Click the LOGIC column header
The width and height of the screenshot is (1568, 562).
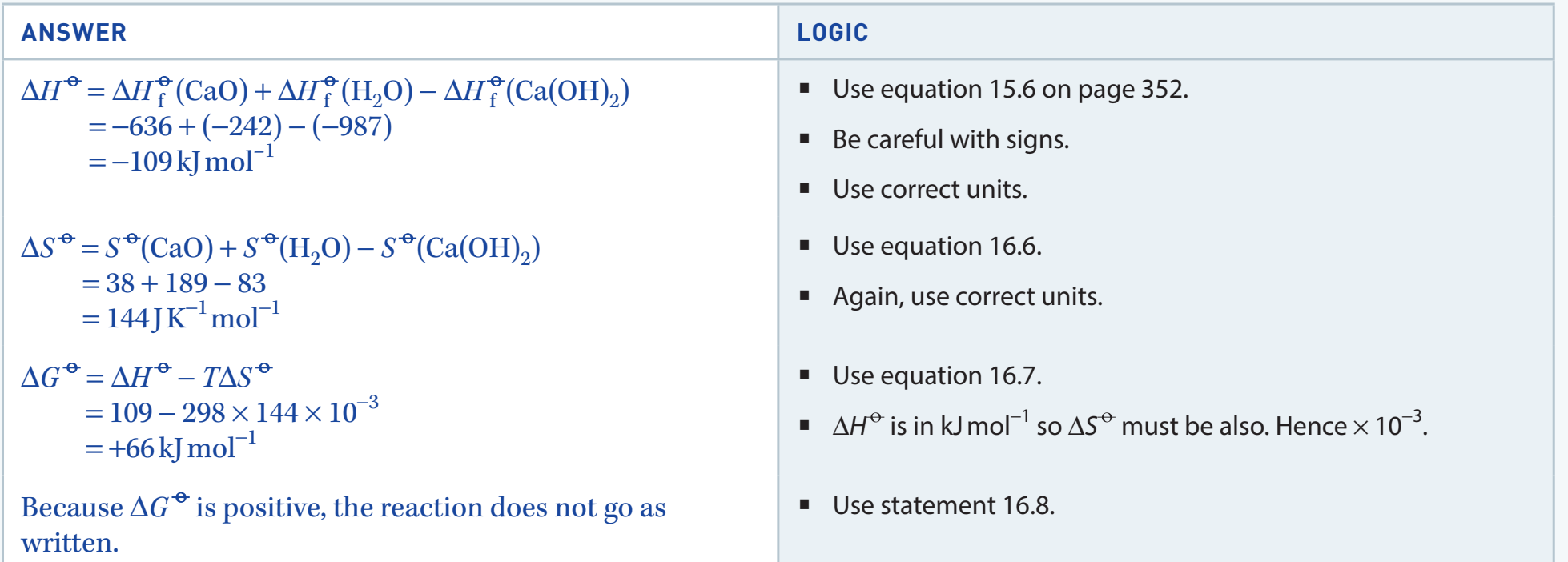click(x=833, y=33)
